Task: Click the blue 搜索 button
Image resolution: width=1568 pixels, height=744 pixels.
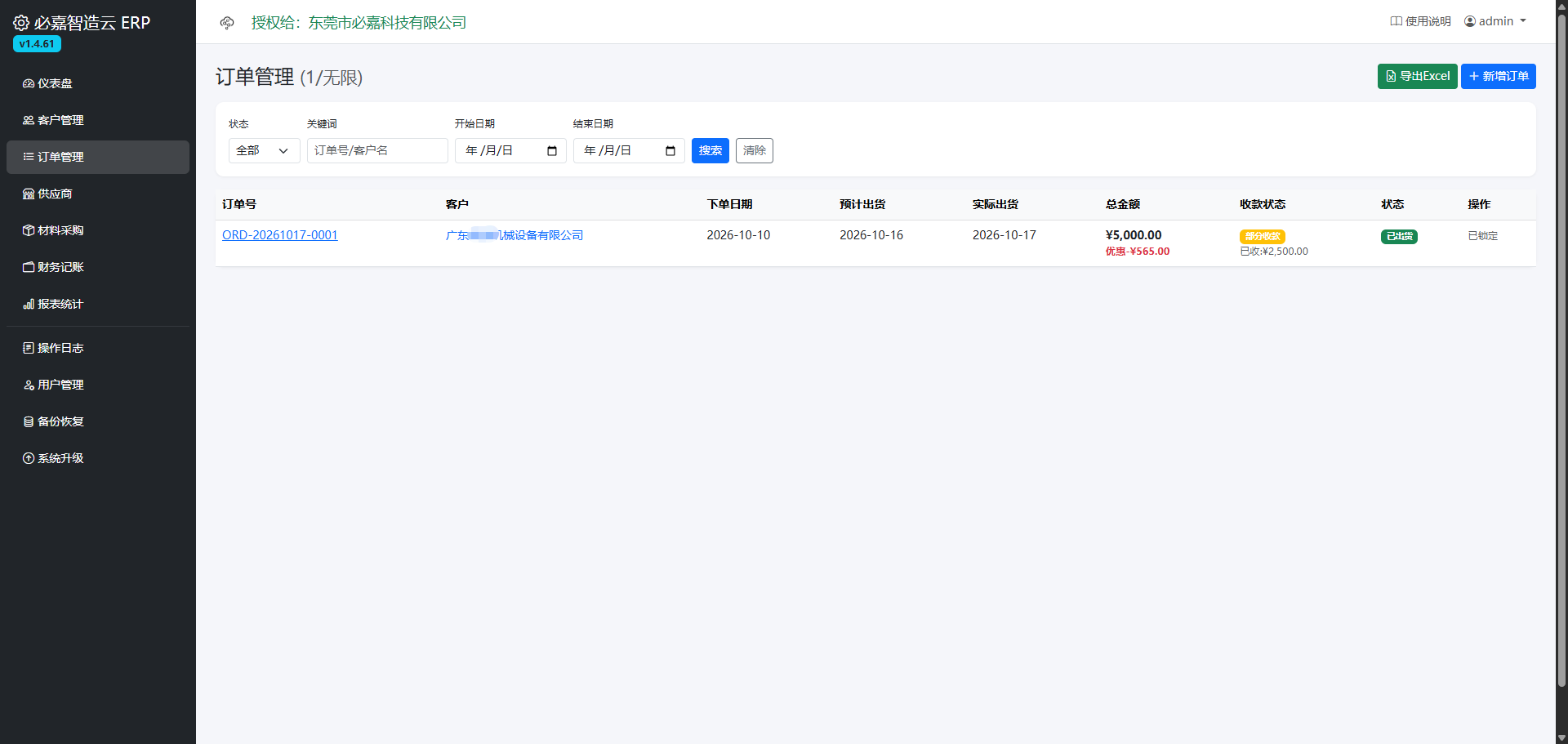Action: point(710,150)
